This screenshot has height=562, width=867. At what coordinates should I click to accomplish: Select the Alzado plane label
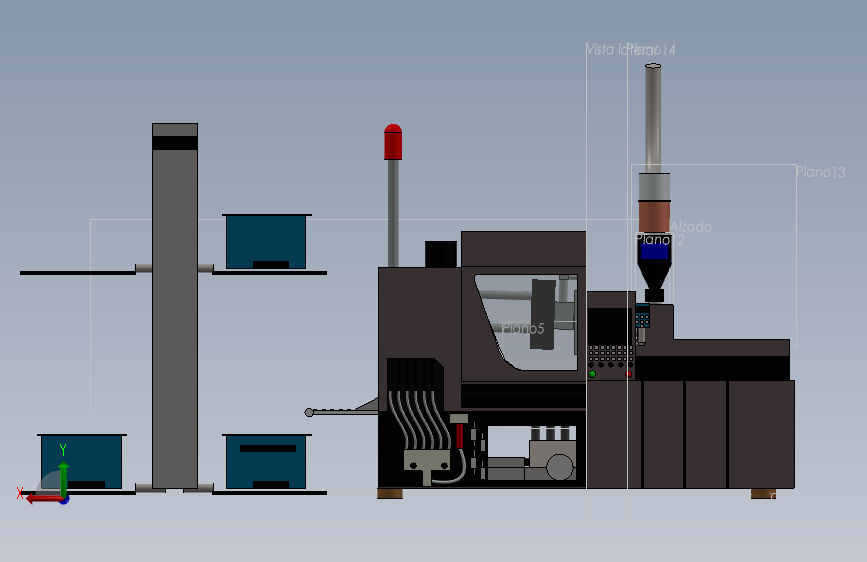click(x=691, y=227)
